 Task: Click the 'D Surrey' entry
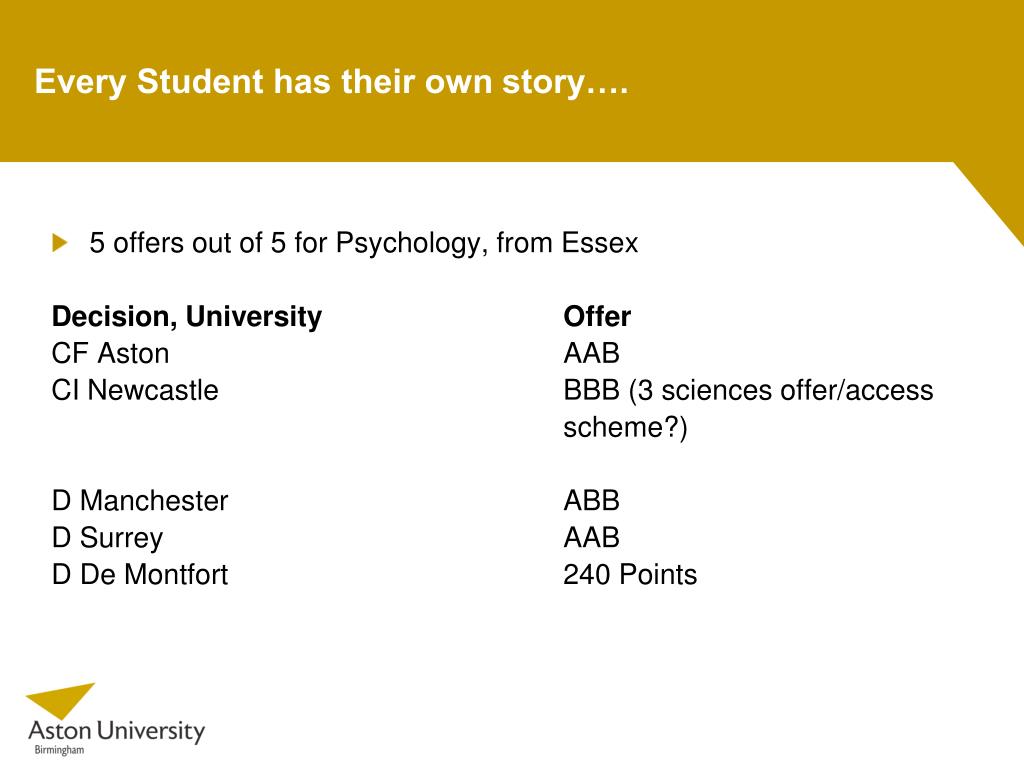coord(107,538)
